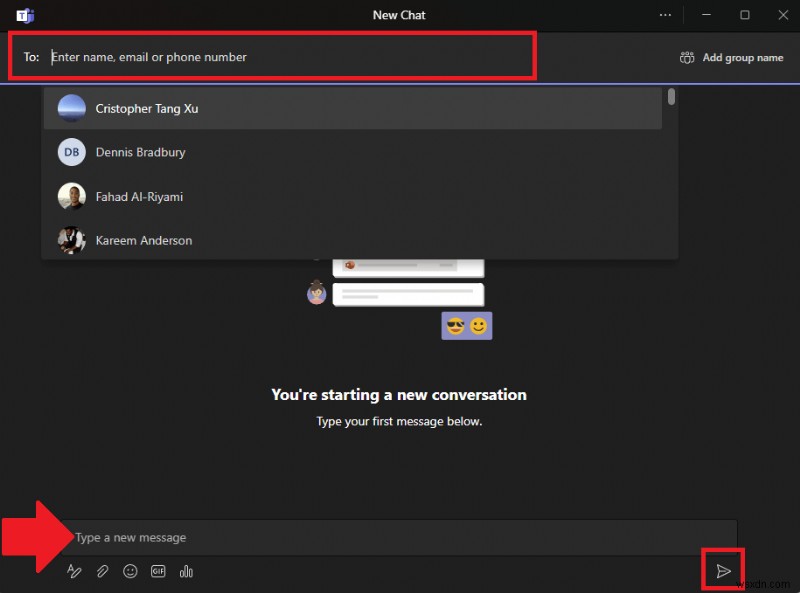Click Dennis Bradbury's DB avatar
Screen dimensions: 800x593
click(x=71, y=152)
